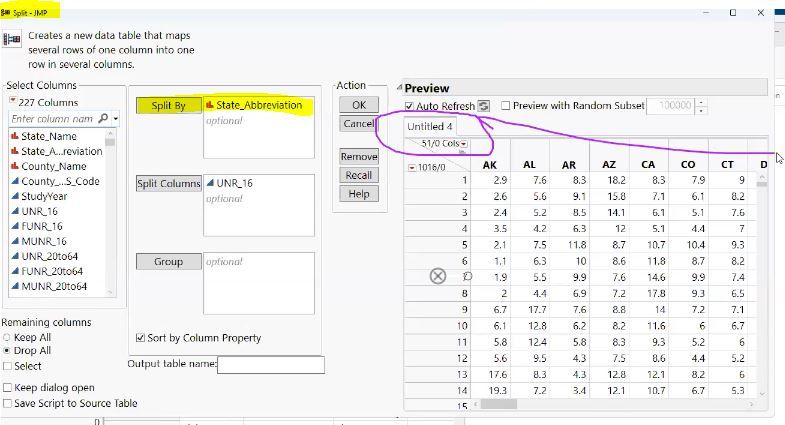
Task: Switch to the Untitled 4 preview tab
Action: click(429, 127)
